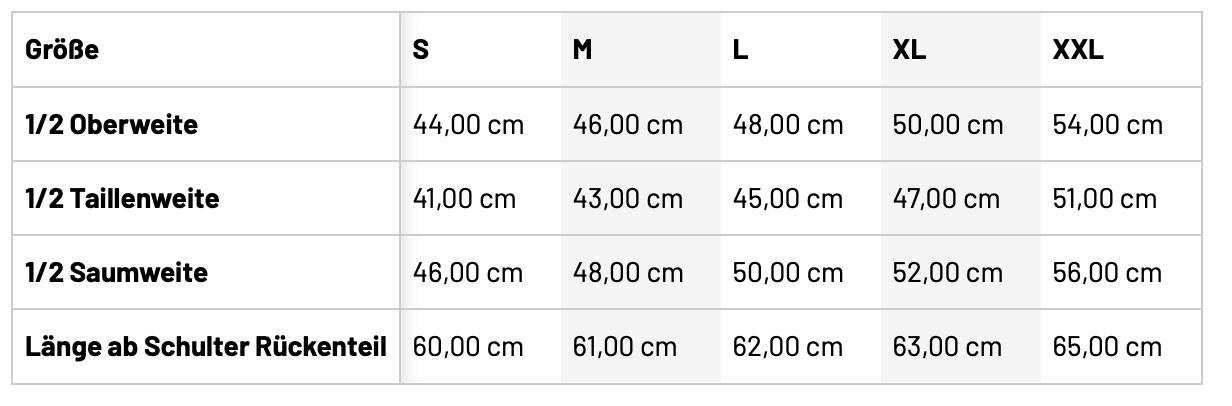Click the 1/2 Taillenweite row label
The height and width of the screenshot is (406, 1232).
click(x=122, y=199)
